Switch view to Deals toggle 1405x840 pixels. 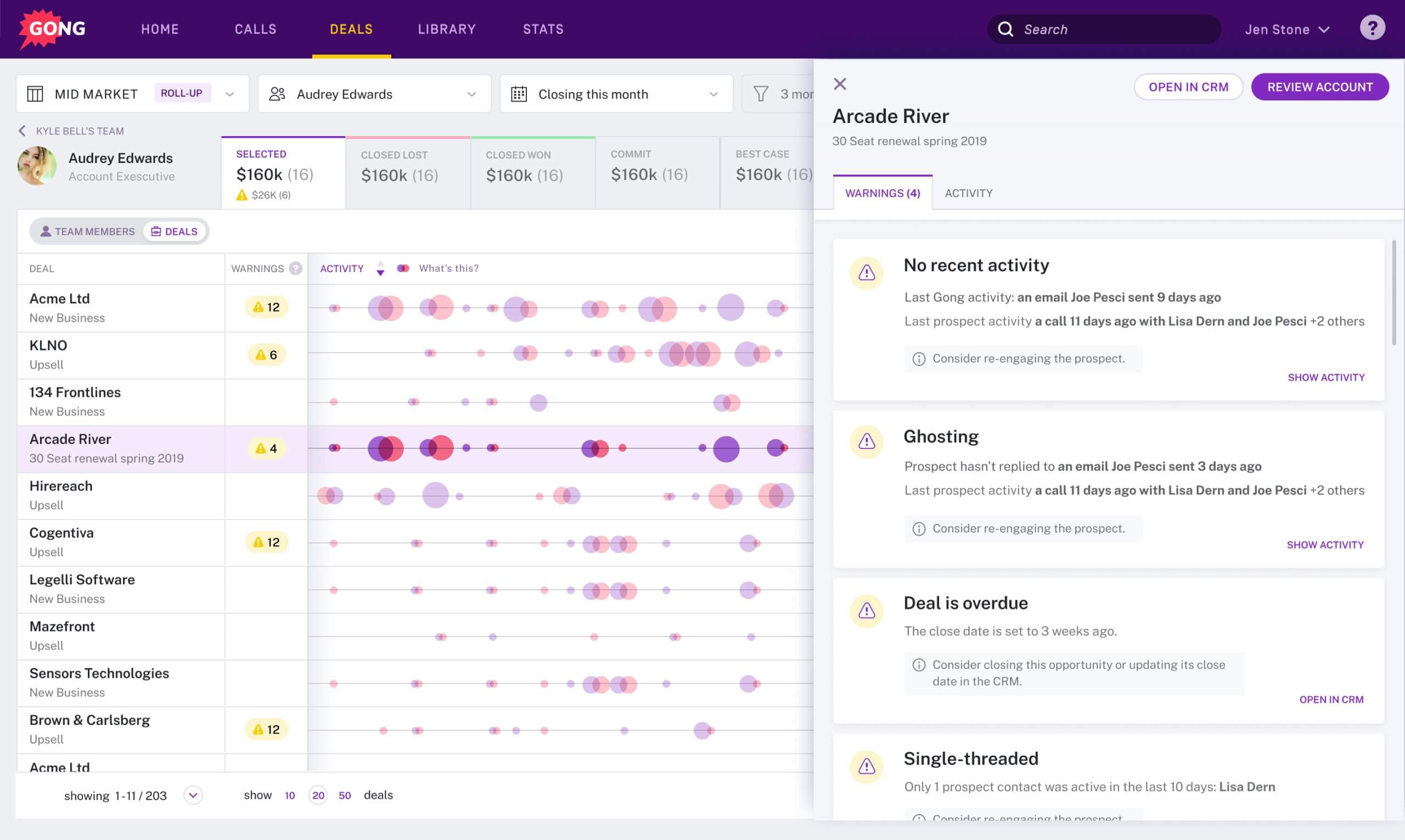pos(175,232)
